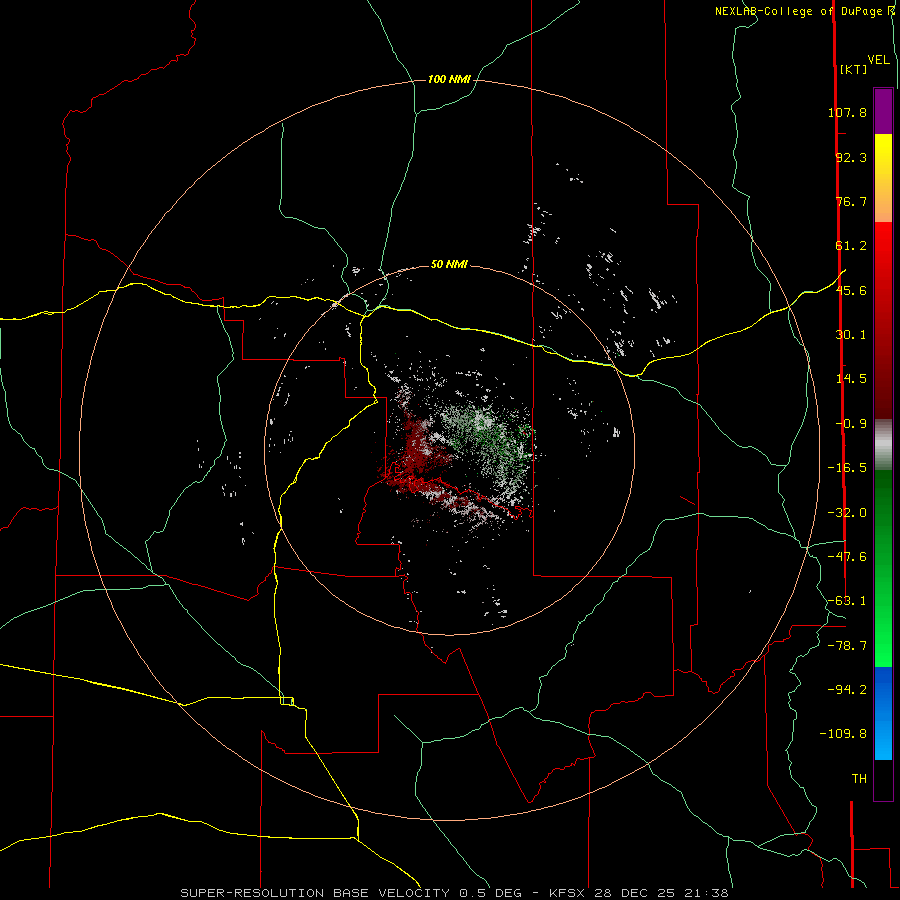Click the blue segment of the velocity color bar

click(883, 713)
